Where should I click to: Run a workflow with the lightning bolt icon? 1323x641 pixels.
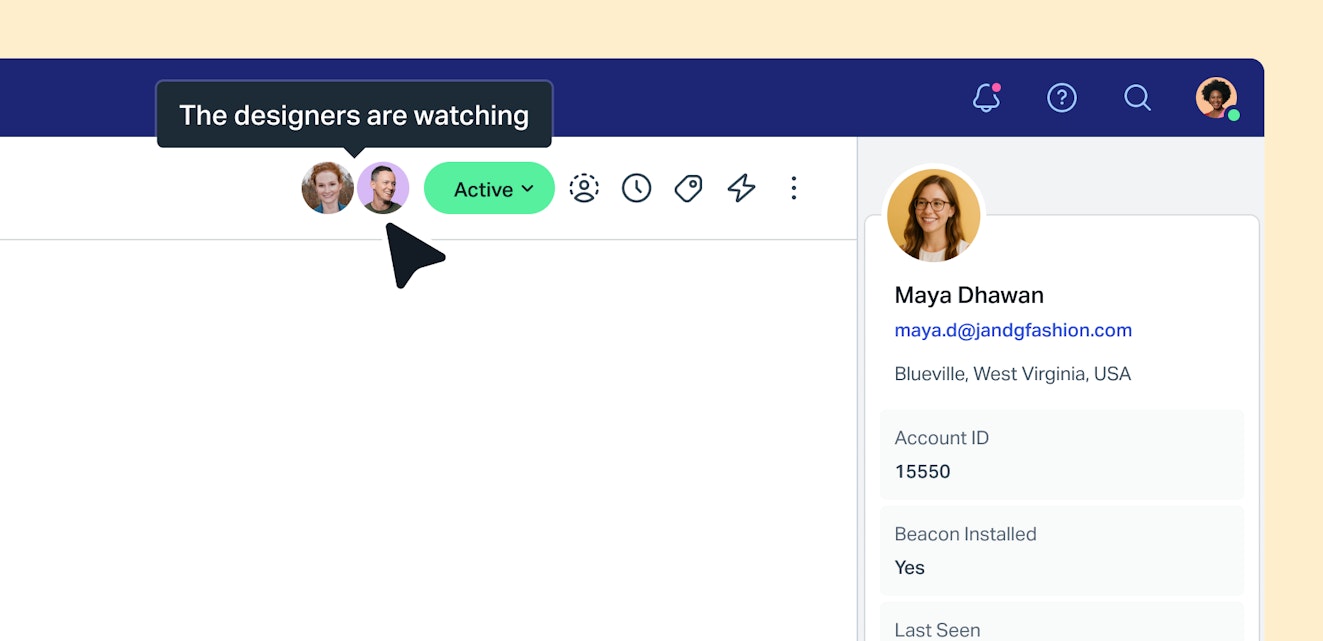(x=741, y=188)
